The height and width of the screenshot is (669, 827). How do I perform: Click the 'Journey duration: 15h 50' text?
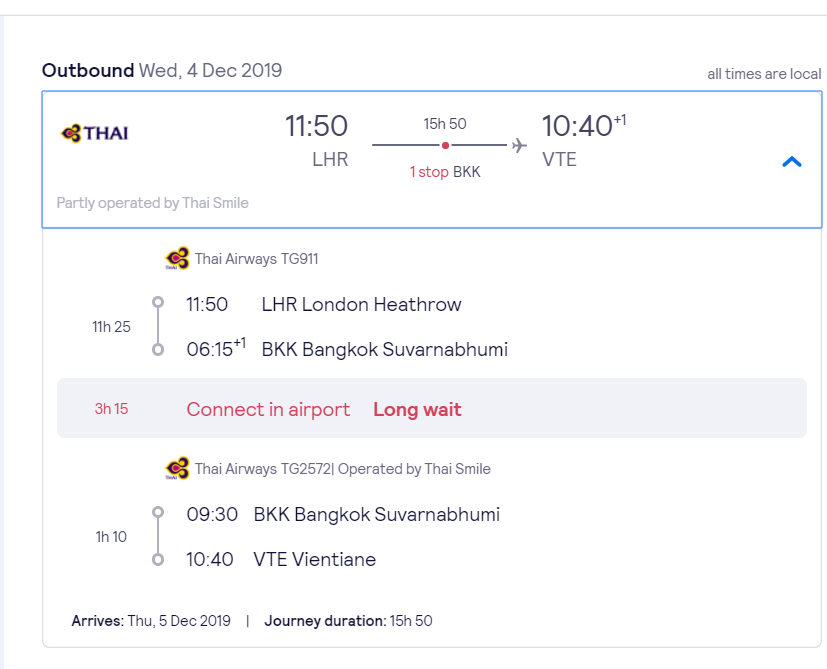pos(348,621)
